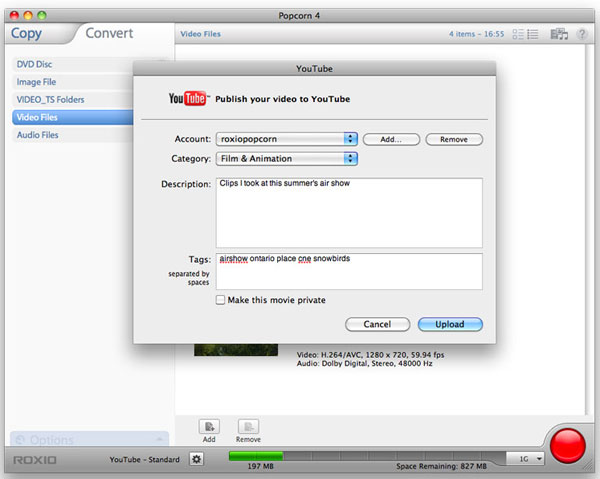
Task: Click the Upload button
Action: click(x=450, y=324)
